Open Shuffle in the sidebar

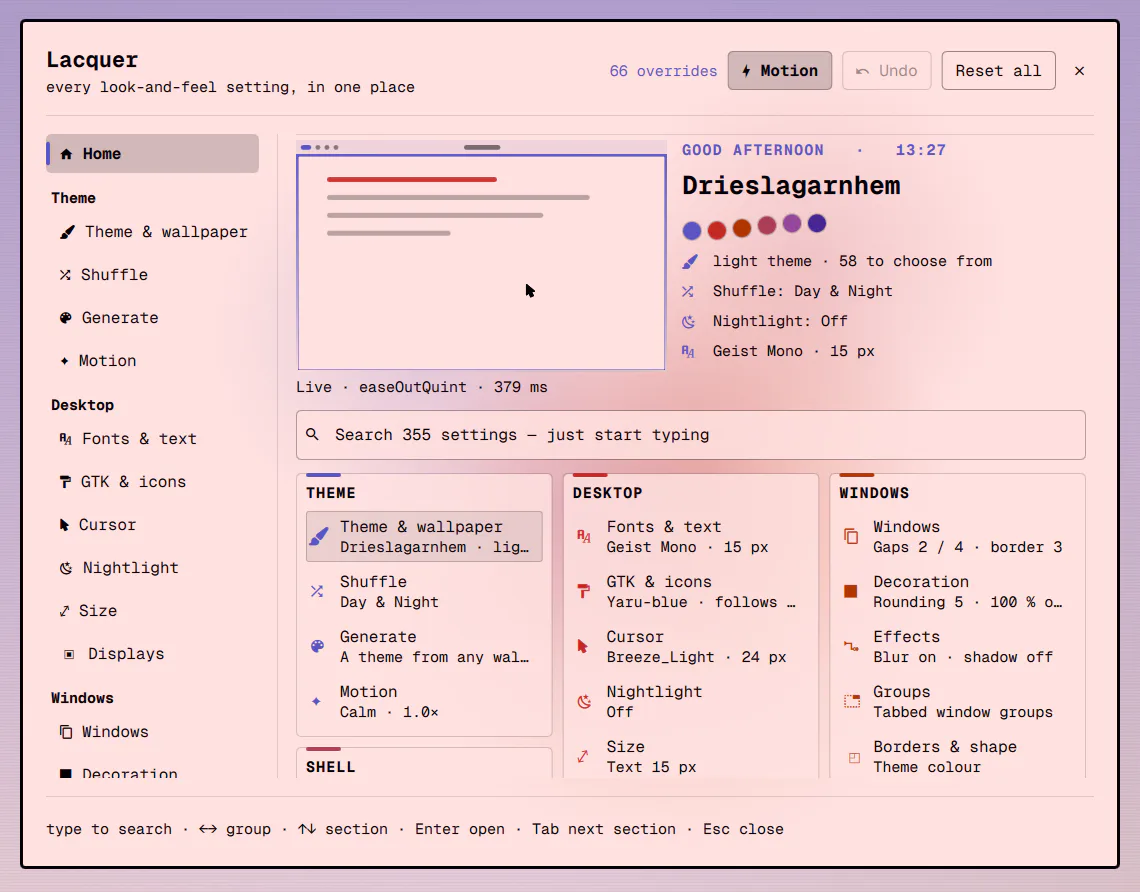[x=153, y=275]
